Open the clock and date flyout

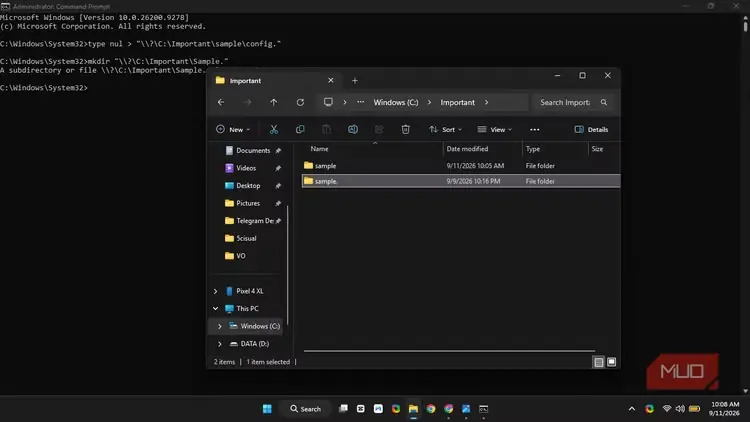point(725,409)
